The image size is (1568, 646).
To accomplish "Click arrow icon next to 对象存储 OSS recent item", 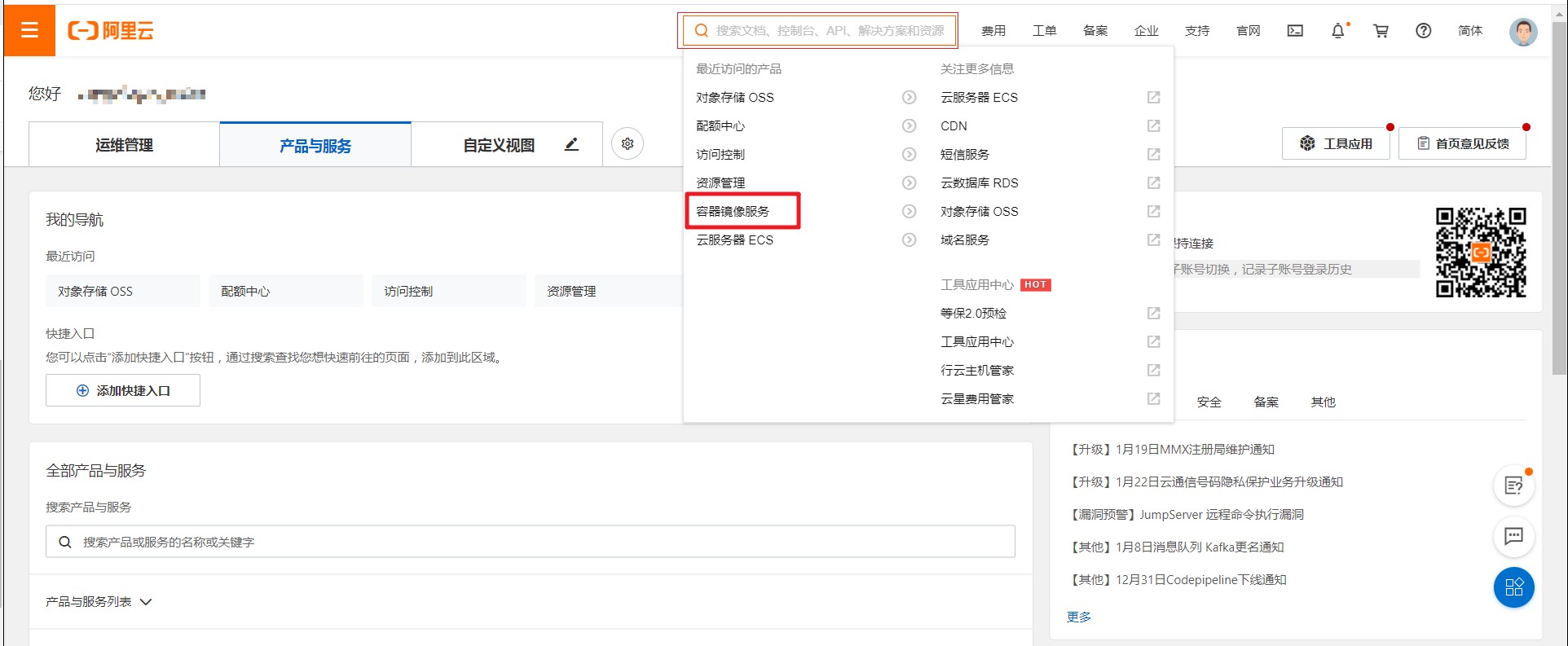I will (909, 98).
